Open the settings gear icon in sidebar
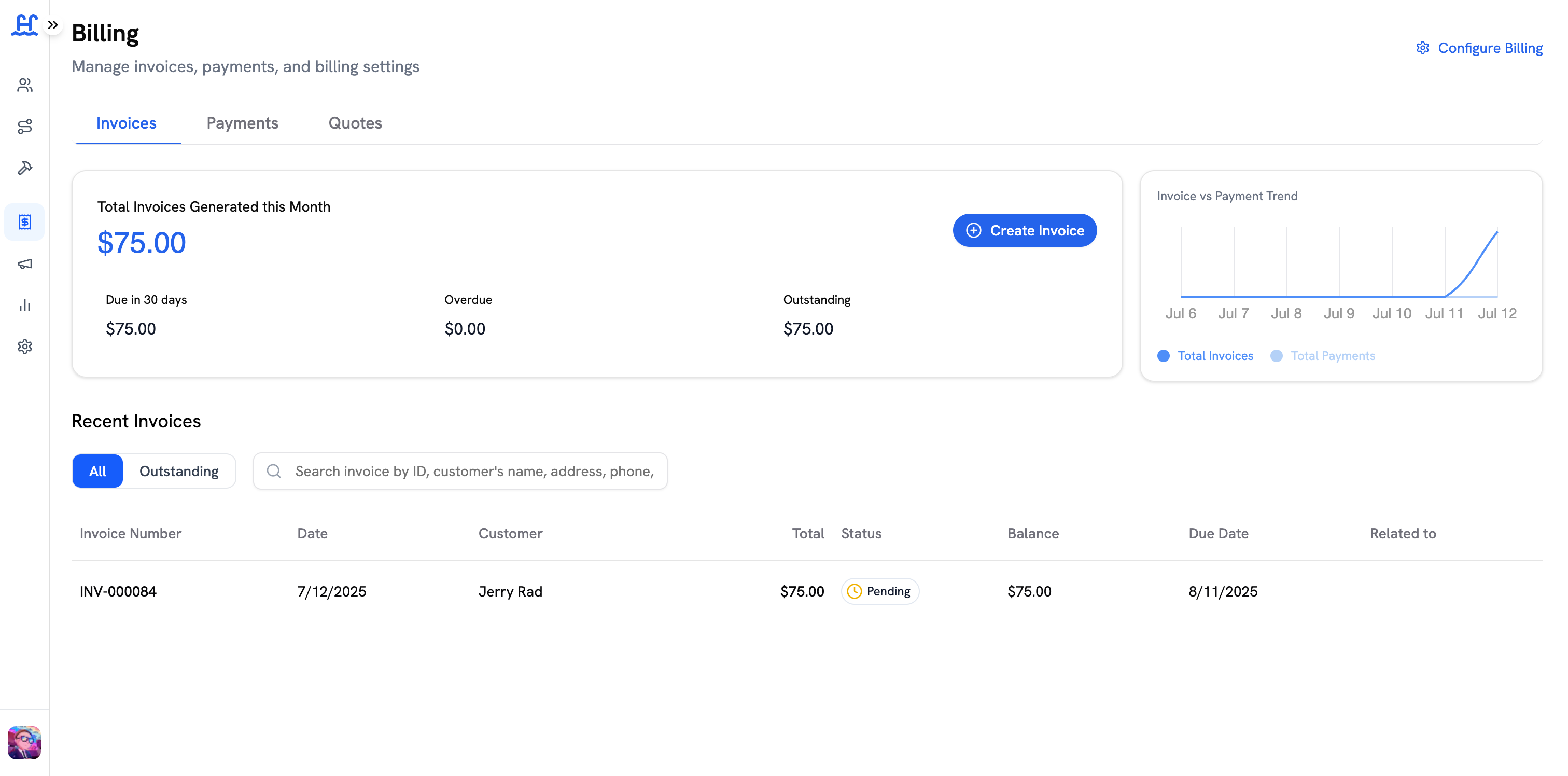 click(25, 347)
